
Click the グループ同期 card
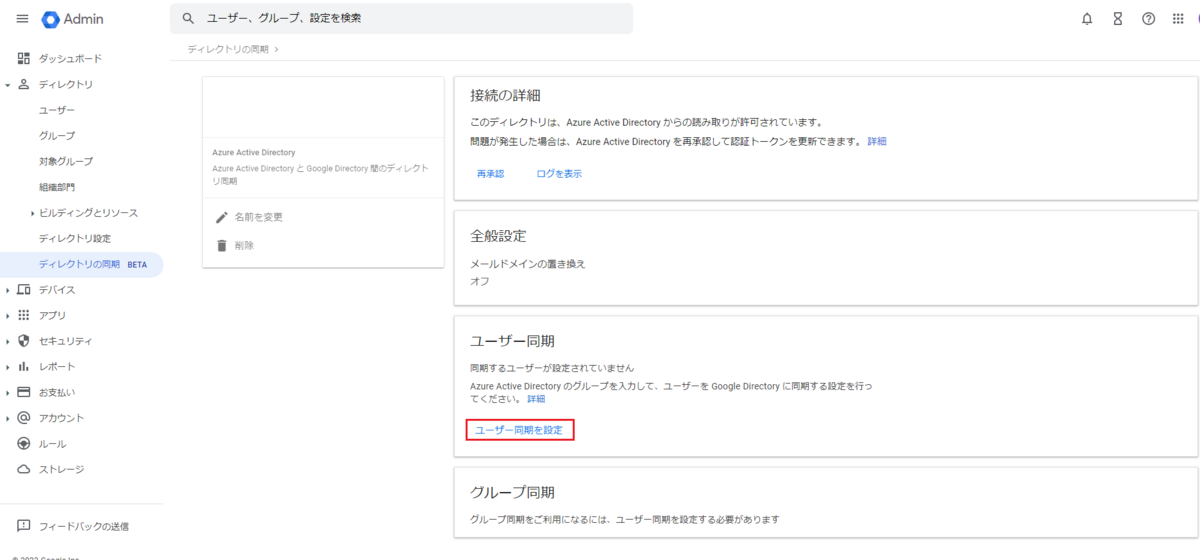point(825,505)
